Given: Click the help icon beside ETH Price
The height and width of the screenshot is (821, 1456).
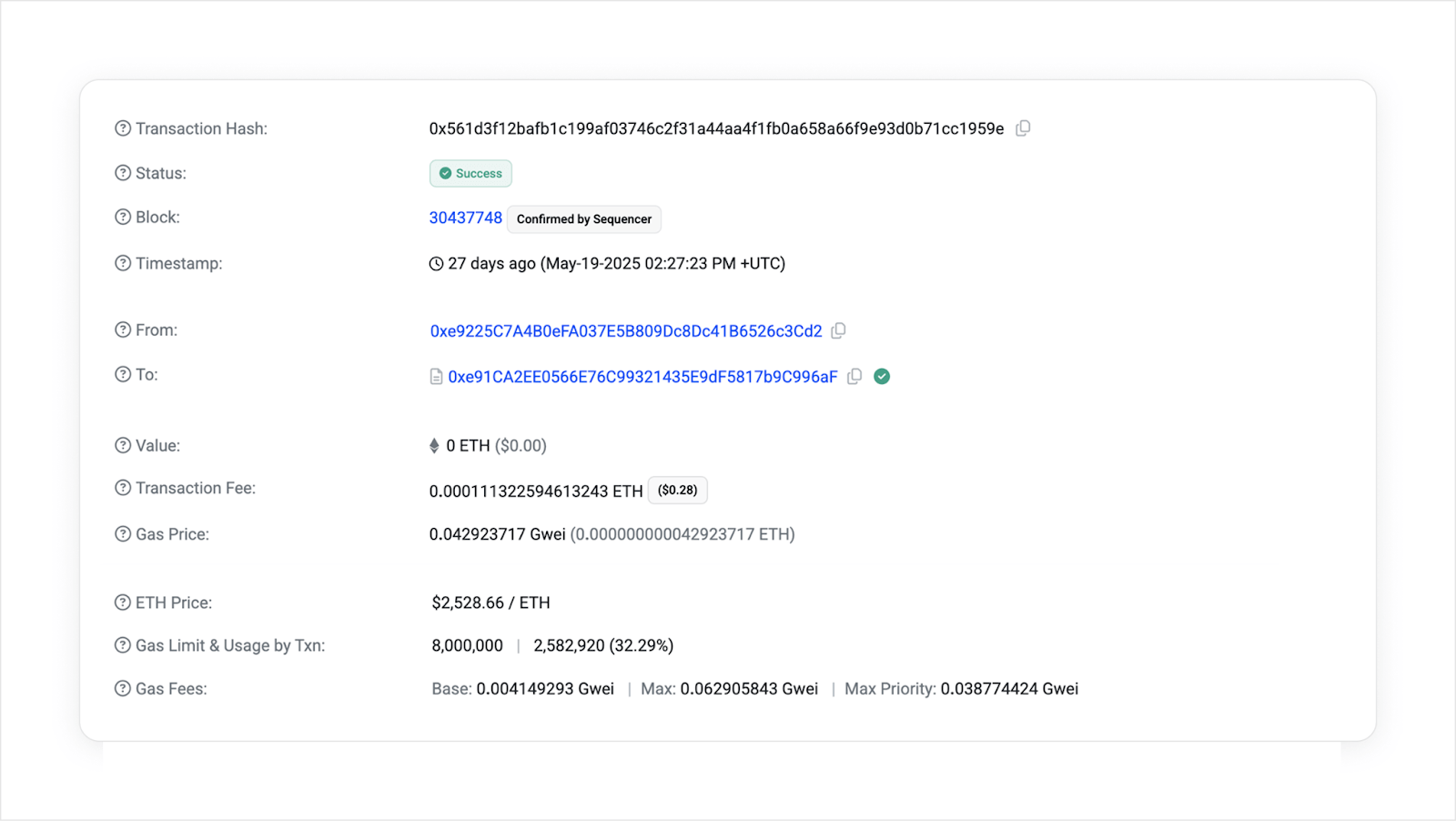Looking at the screenshot, I should 122,602.
